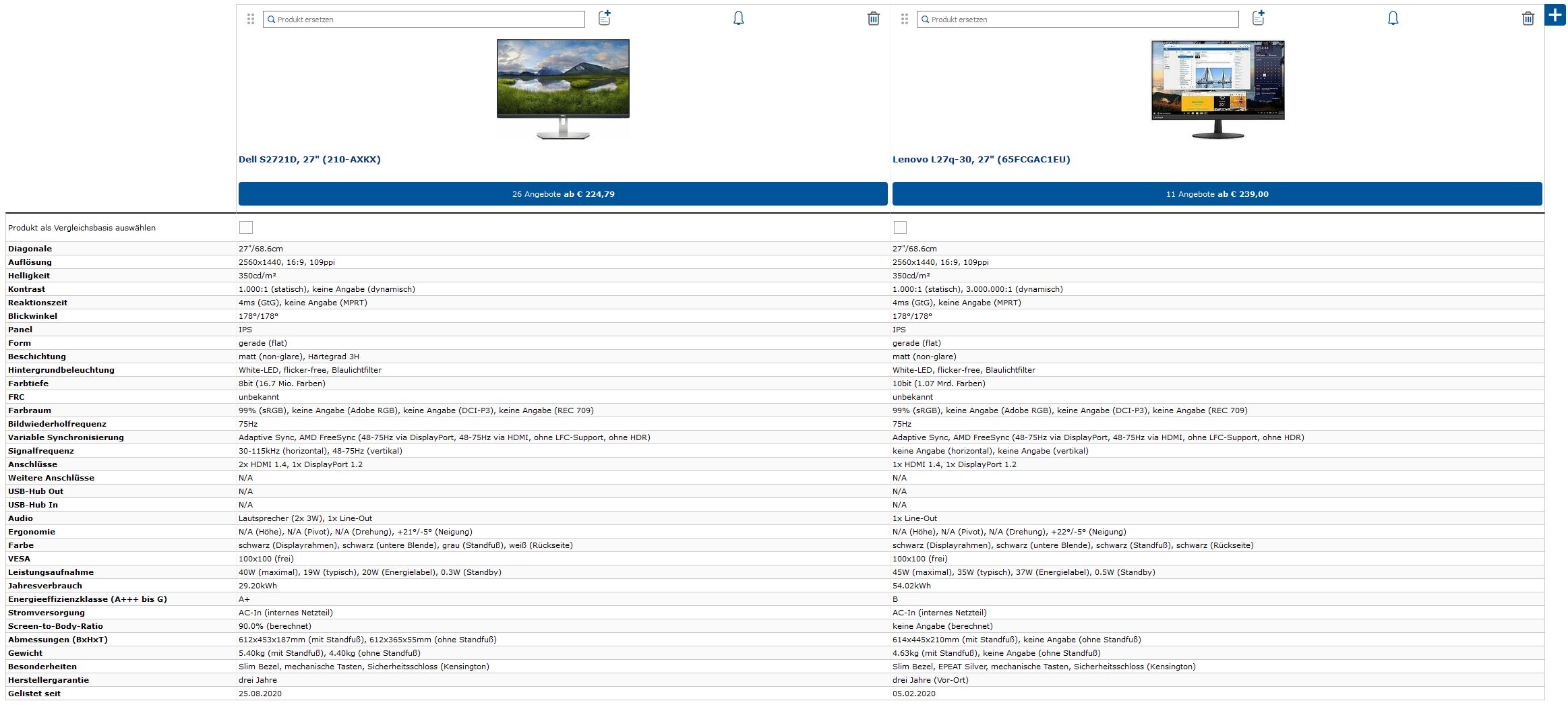The height and width of the screenshot is (705, 1568).
Task: Click the 'Blickwinkel' row label
Action: tap(32, 316)
